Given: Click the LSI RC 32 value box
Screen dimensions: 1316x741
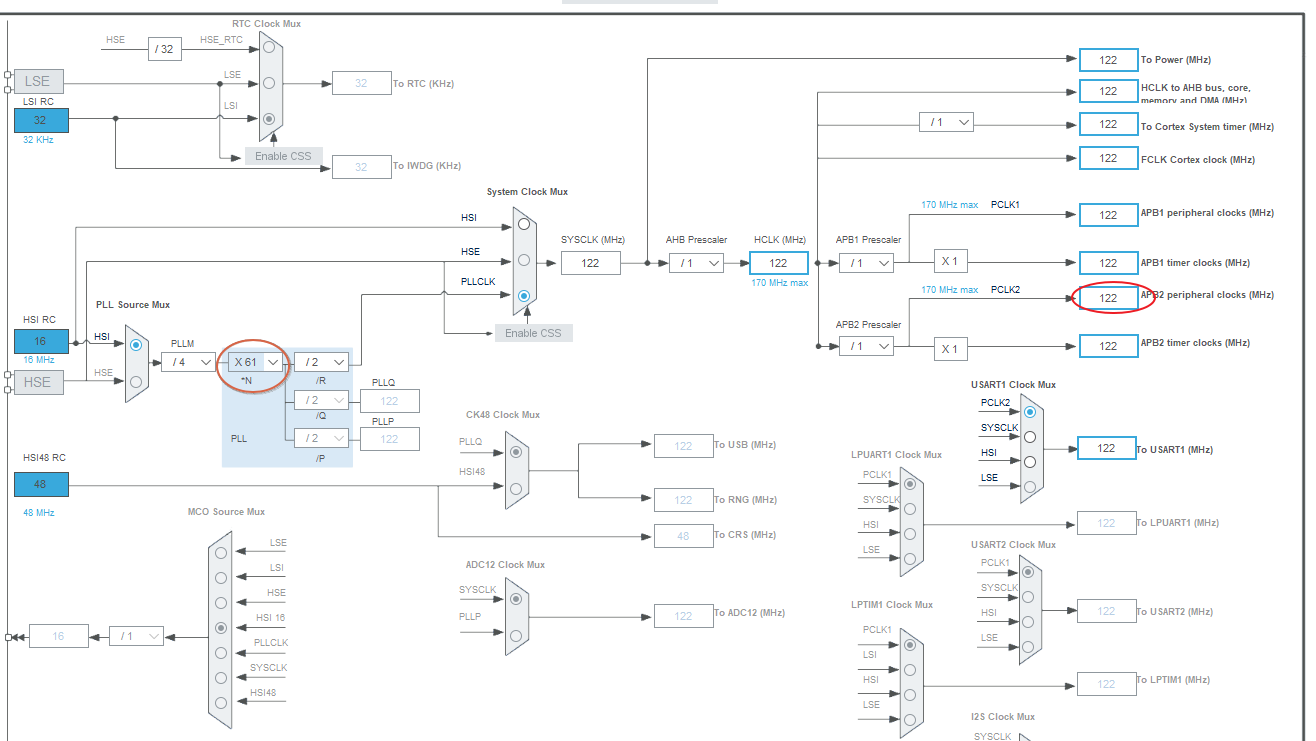Looking at the screenshot, I should (41, 120).
